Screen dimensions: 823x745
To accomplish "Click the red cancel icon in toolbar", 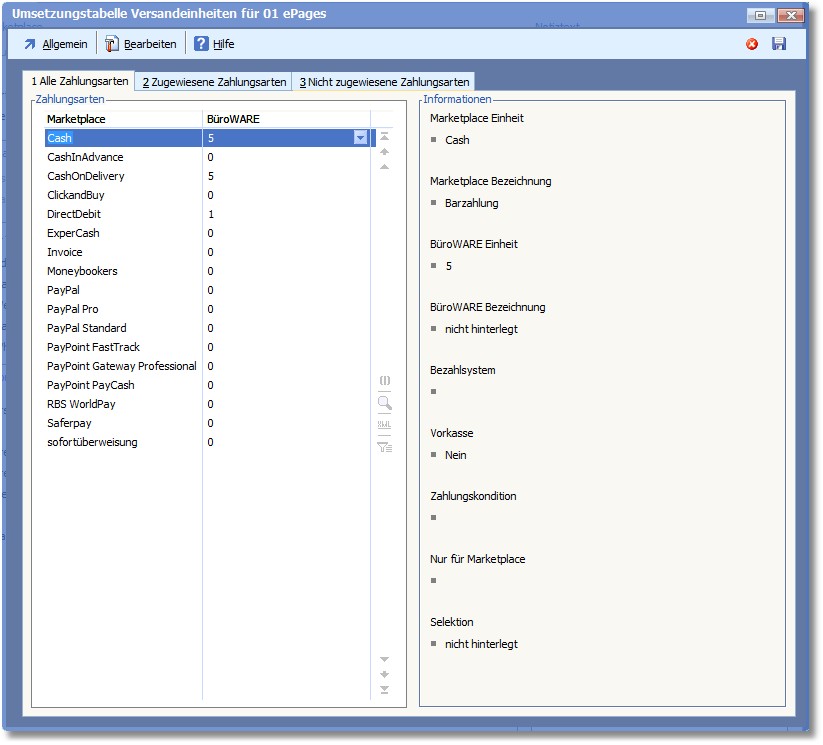I will 752,44.
